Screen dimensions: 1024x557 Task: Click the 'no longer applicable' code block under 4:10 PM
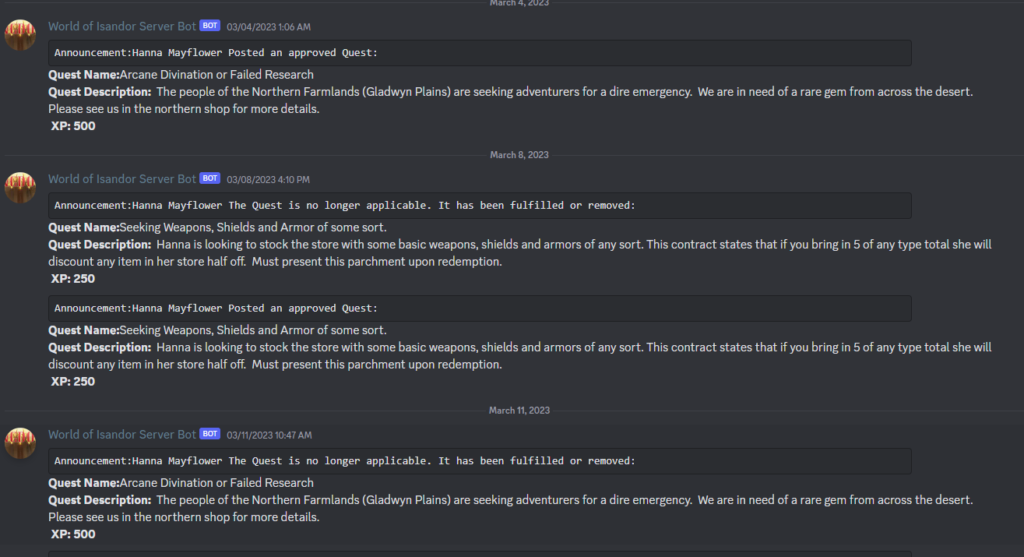click(480, 206)
